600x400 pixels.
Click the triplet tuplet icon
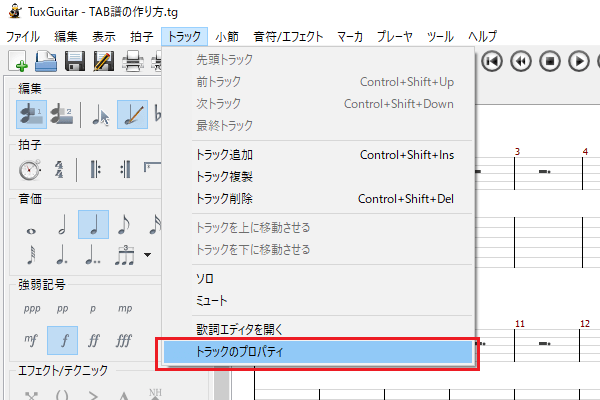click(124, 255)
